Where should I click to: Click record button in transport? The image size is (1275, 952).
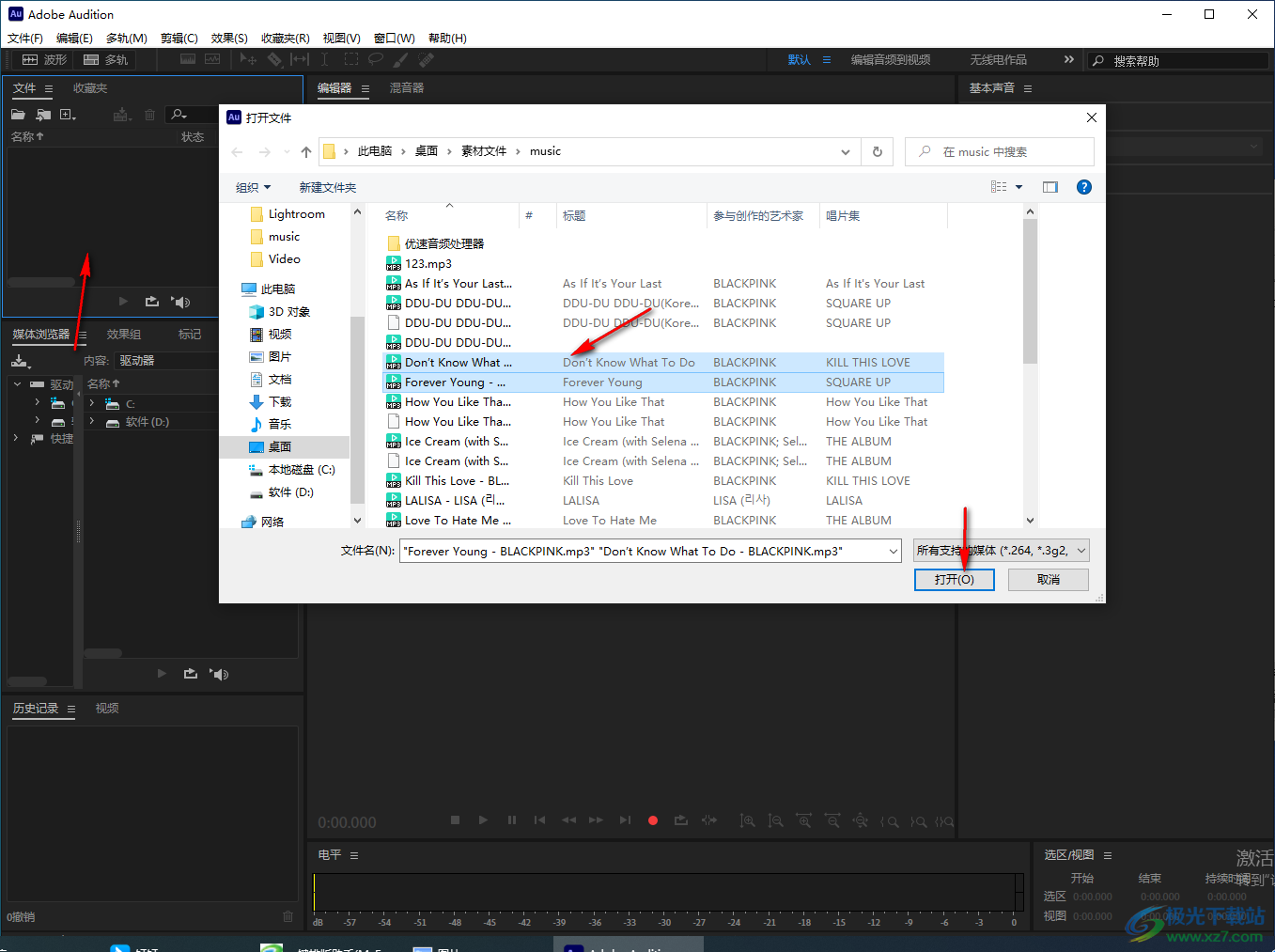click(x=653, y=820)
